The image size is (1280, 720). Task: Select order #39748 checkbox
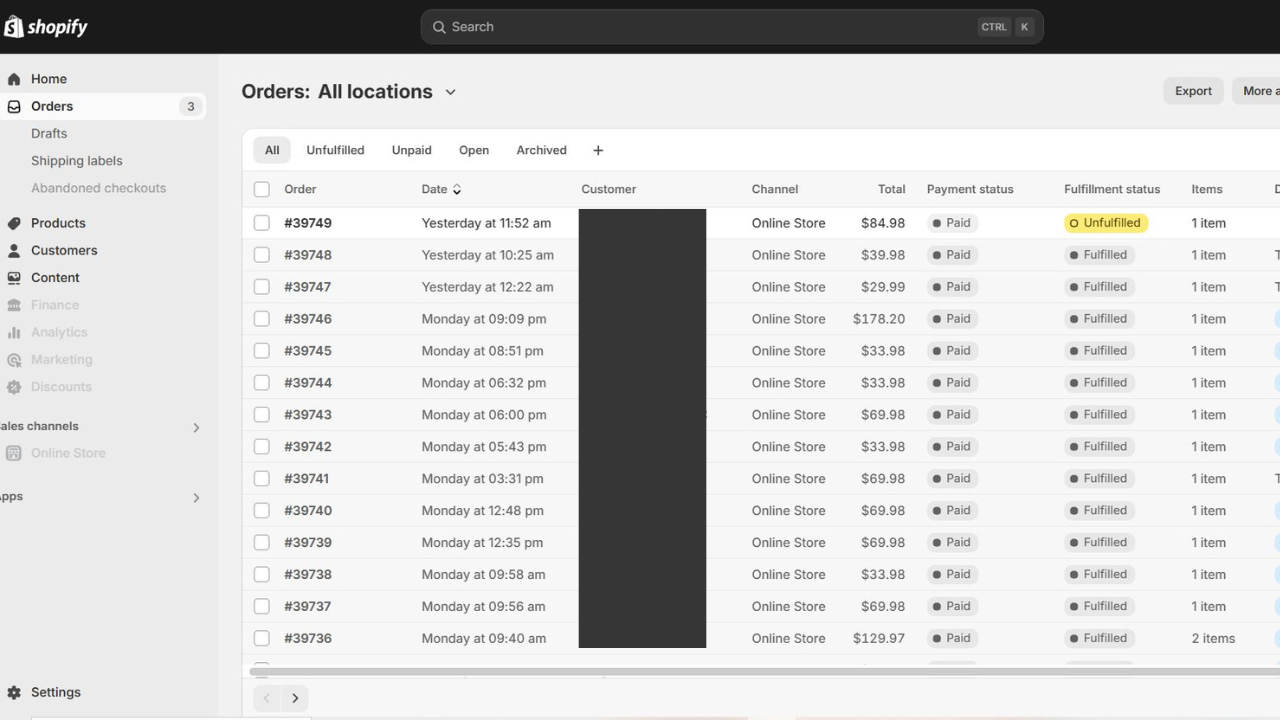[262, 255]
